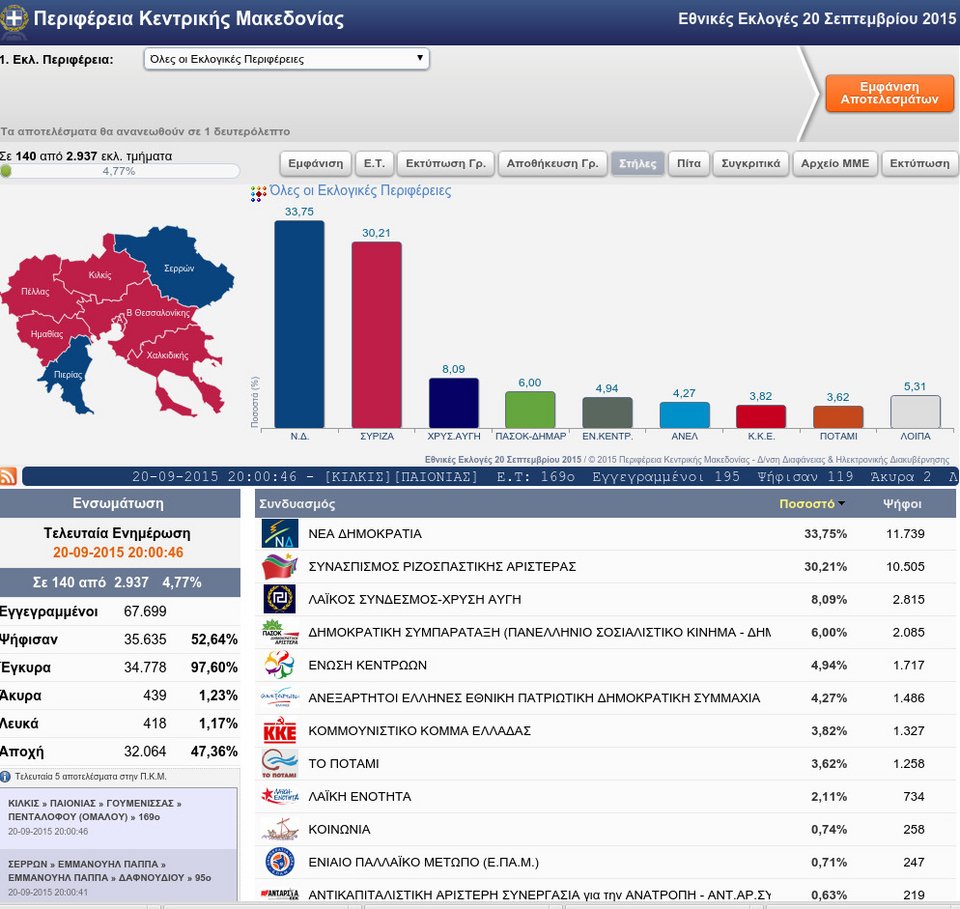This screenshot has width=960, height=909.
Task: Click ΚΟΜΜΟΥΝΙΣΤΙΚΟ ΚΟΜΜΑ ΕΛΛΑΔΑΣ row name
Action: click(419, 731)
